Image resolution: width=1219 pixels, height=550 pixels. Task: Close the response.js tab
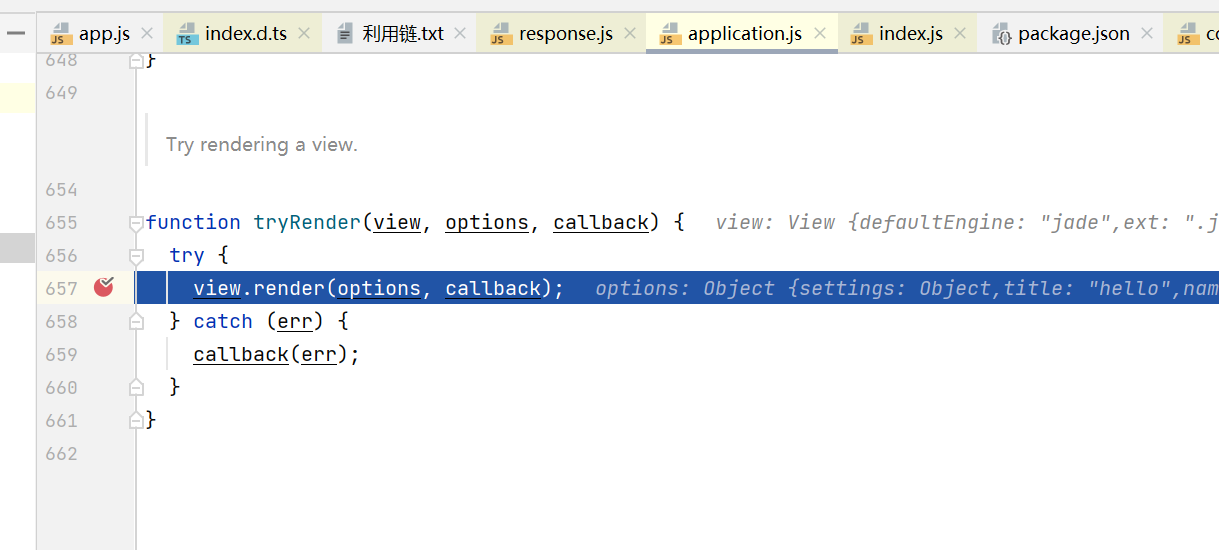click(x=630, y=34)
